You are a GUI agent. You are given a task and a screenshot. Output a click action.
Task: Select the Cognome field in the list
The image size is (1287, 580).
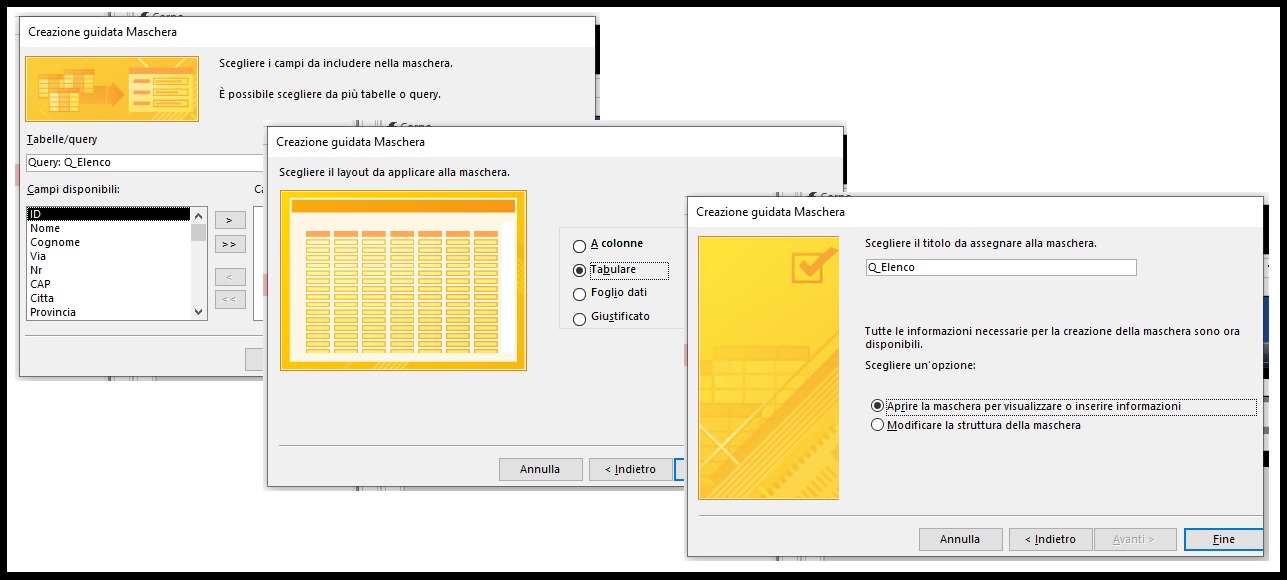click(108, 242)
